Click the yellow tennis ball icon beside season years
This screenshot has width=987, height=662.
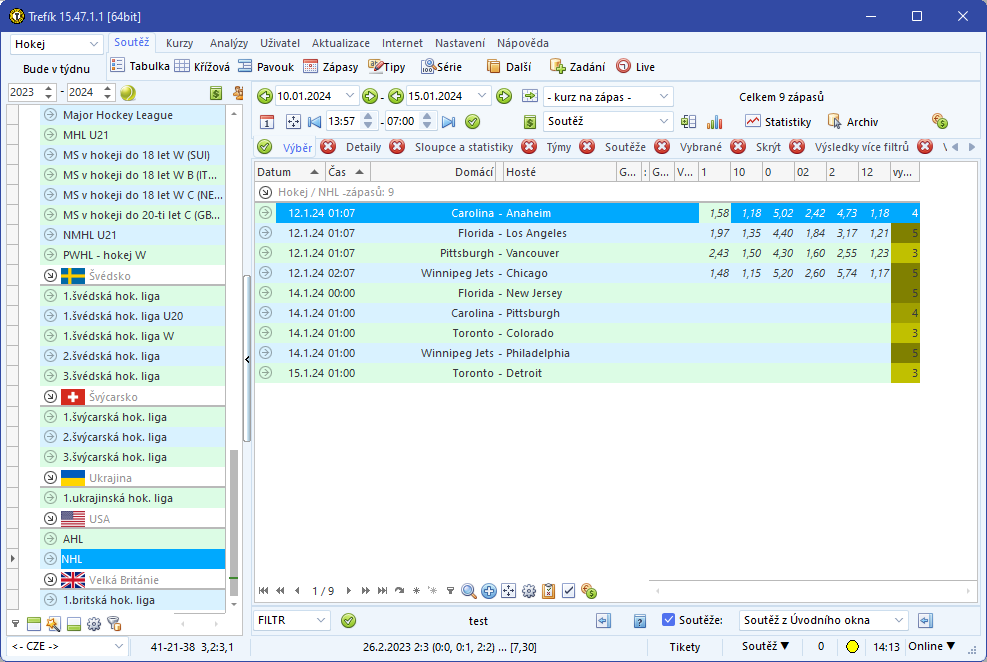tap(128, 93)
